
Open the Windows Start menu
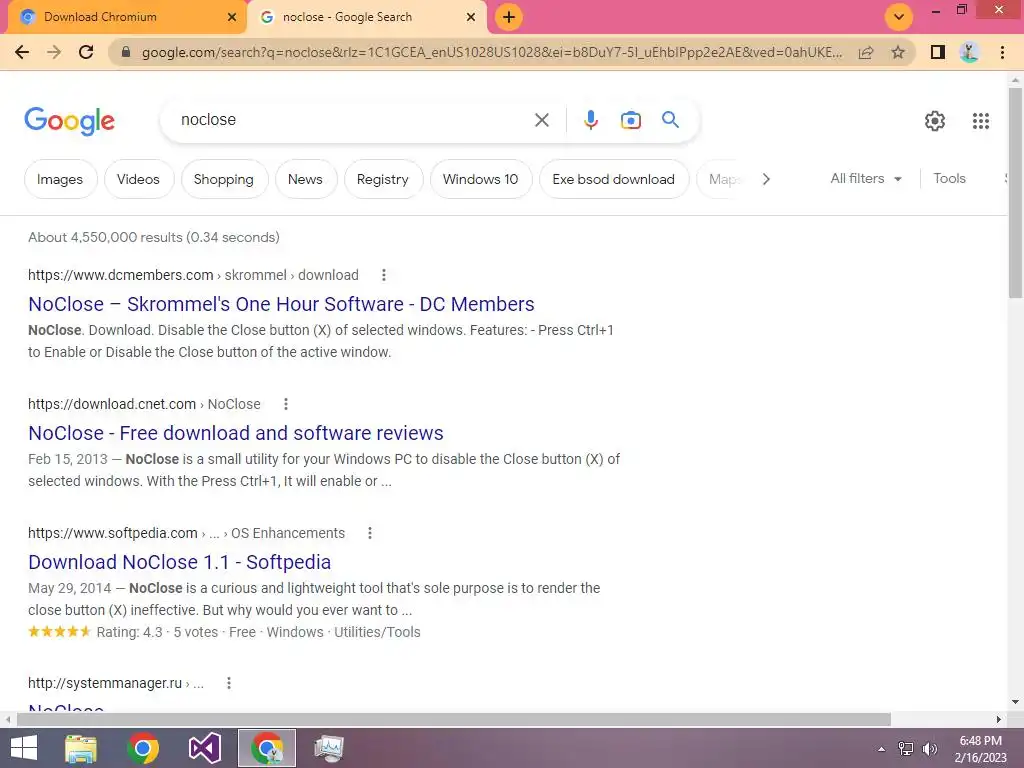pos(24,748)
